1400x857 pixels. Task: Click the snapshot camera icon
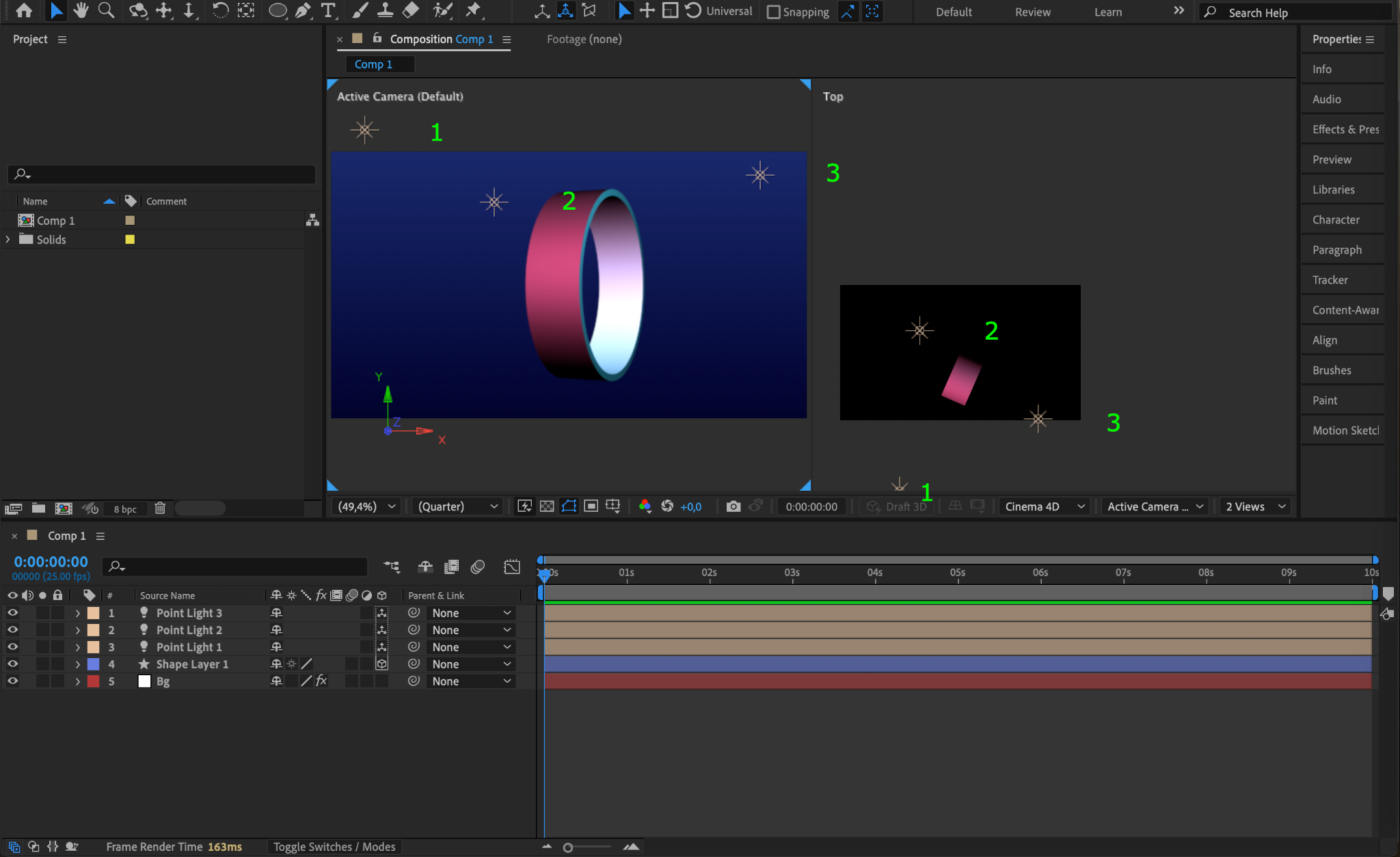click(x=733, y=506)
